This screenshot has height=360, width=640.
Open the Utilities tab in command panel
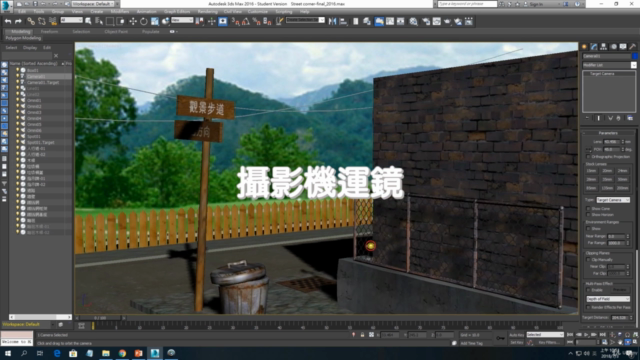(x=632, y=47)
